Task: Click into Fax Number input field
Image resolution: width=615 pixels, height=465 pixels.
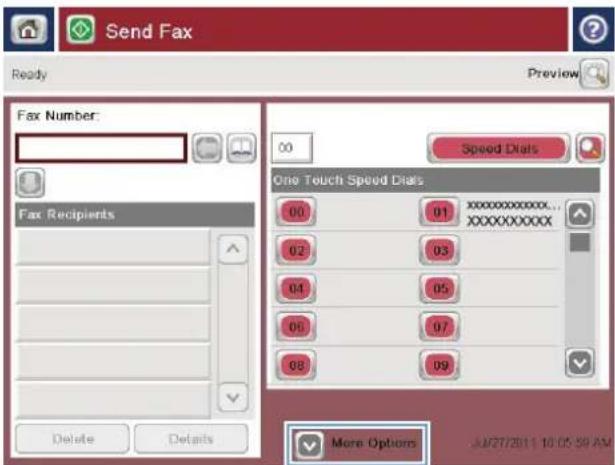Action: 101,148
